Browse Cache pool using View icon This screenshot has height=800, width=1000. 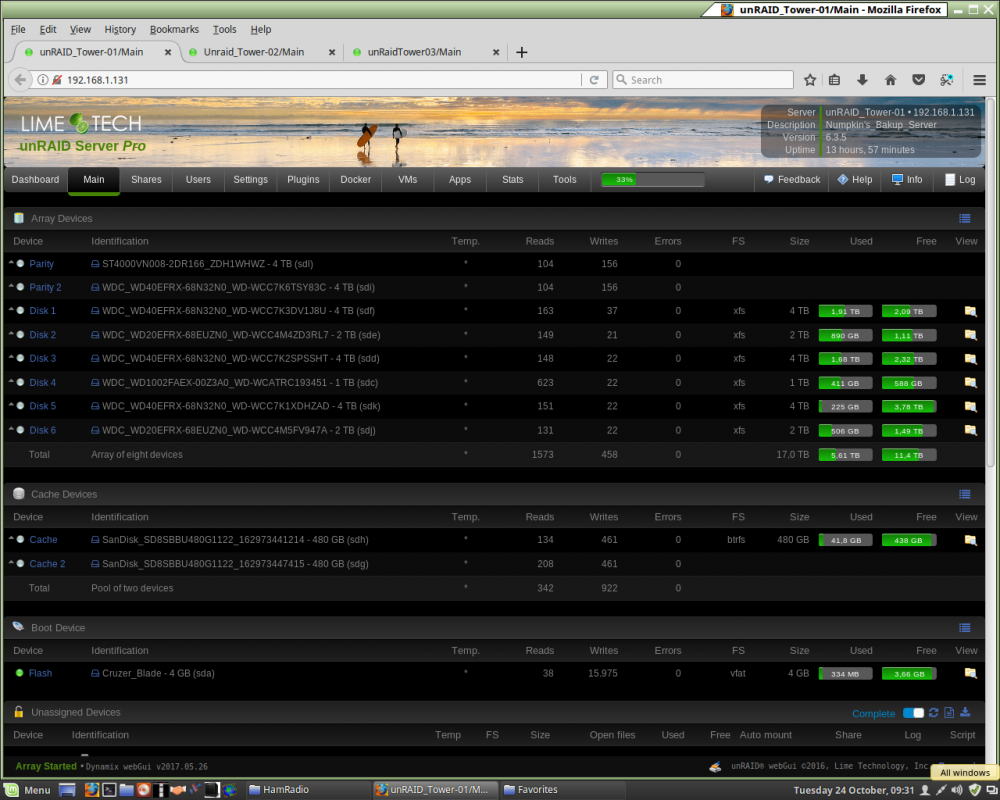tap(970, 540)
